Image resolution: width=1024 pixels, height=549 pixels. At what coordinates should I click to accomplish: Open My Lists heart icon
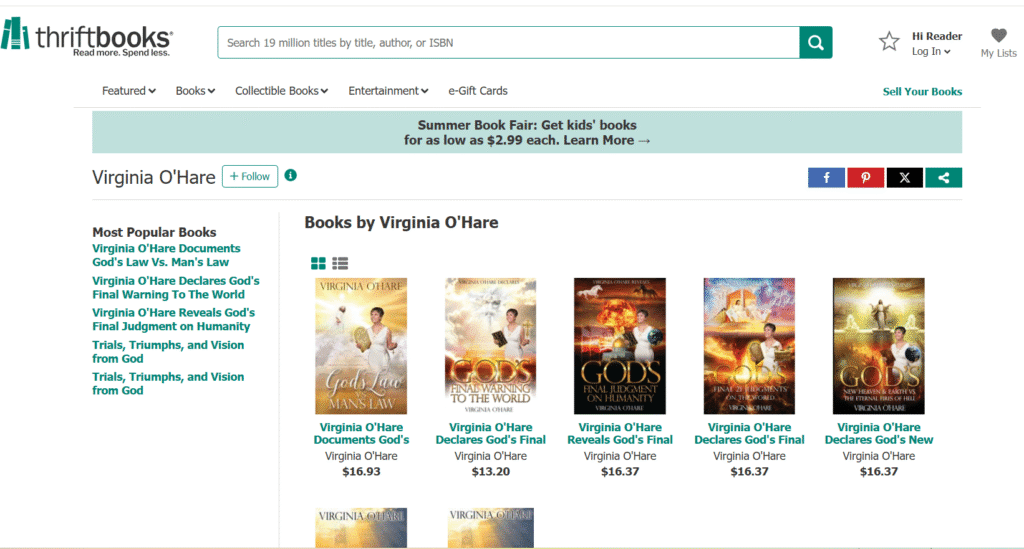[998, 37]
